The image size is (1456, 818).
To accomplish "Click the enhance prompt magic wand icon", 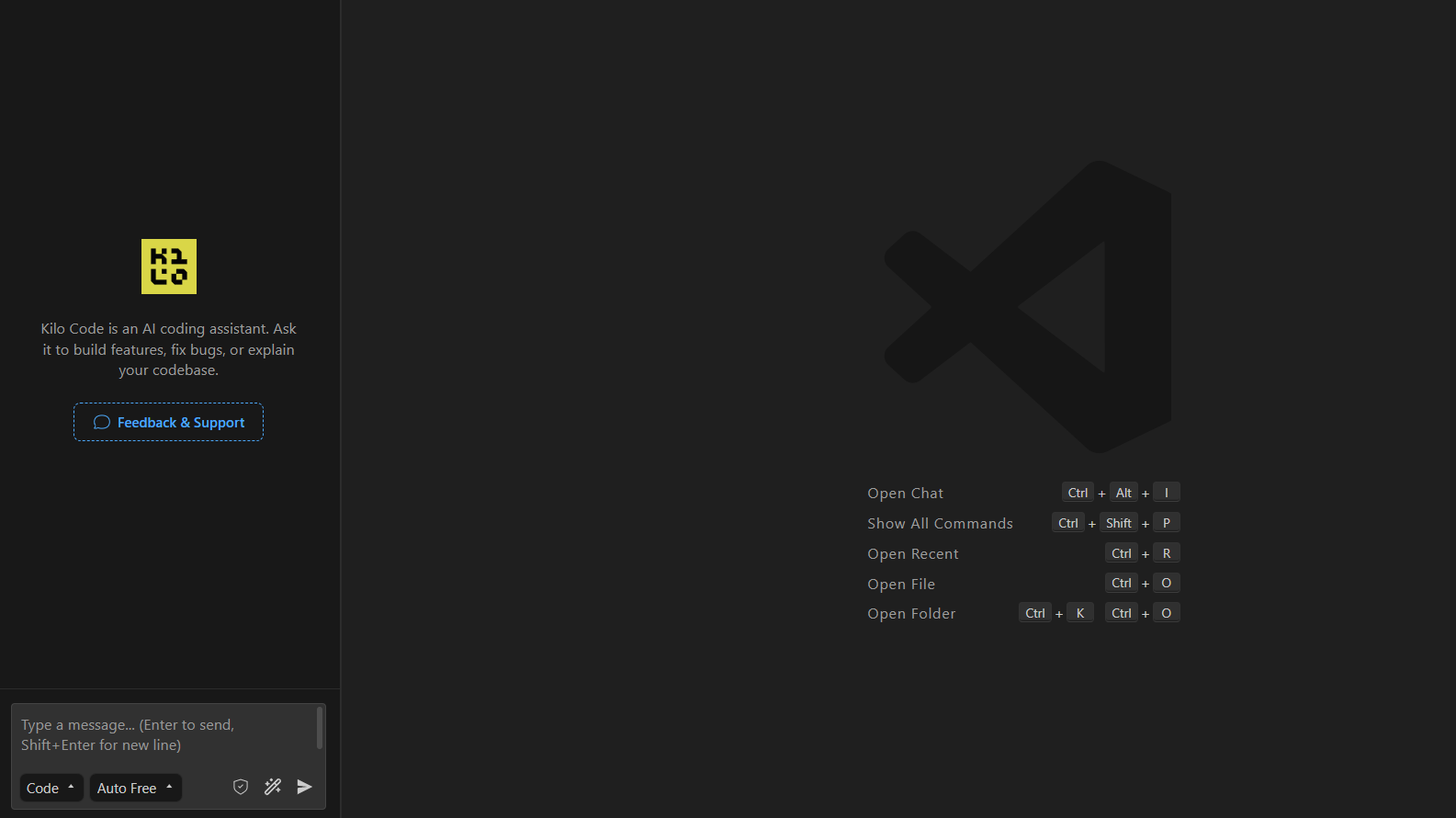I will [273, 787].
